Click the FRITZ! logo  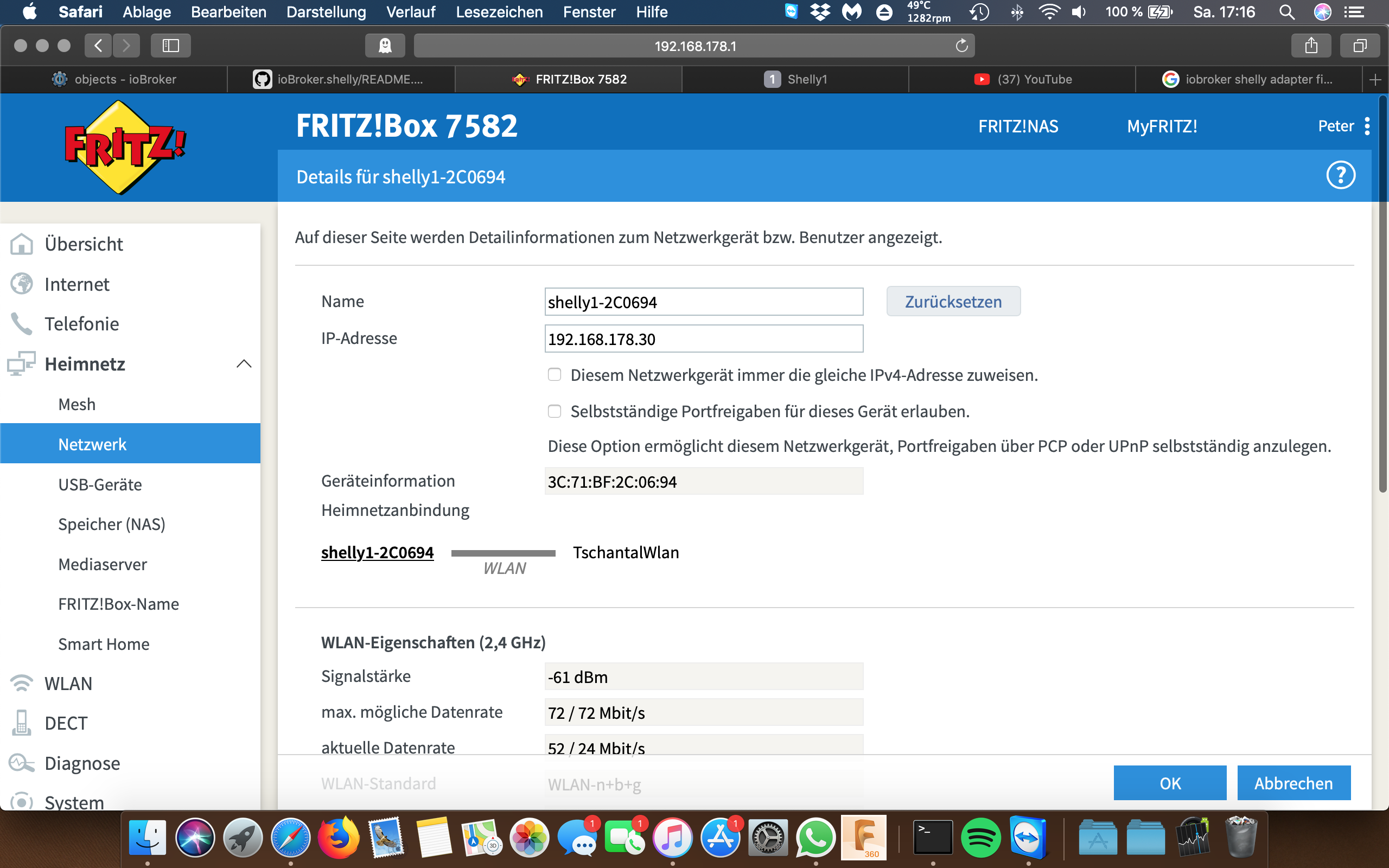click(x=125, y=147)
